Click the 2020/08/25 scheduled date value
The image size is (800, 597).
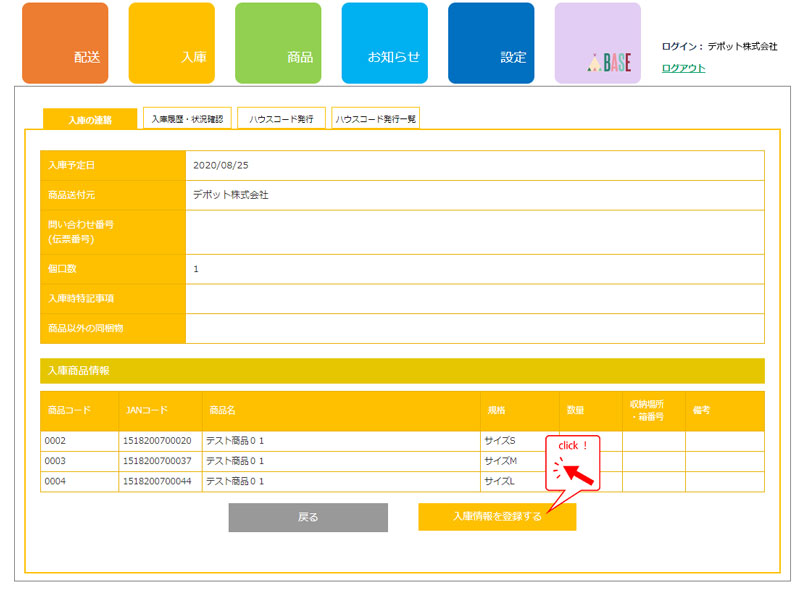(219, 165)
